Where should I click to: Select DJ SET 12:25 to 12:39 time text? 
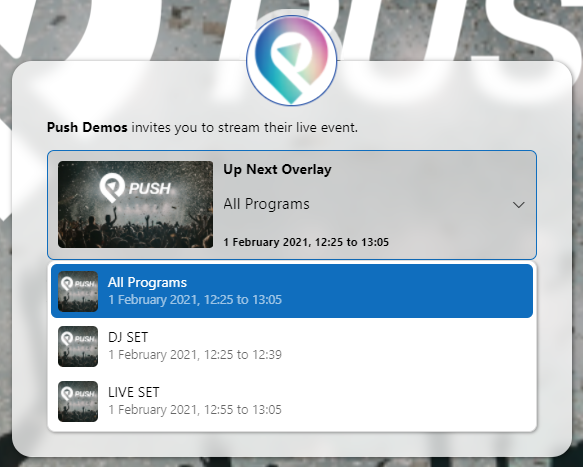pos(195,355)
